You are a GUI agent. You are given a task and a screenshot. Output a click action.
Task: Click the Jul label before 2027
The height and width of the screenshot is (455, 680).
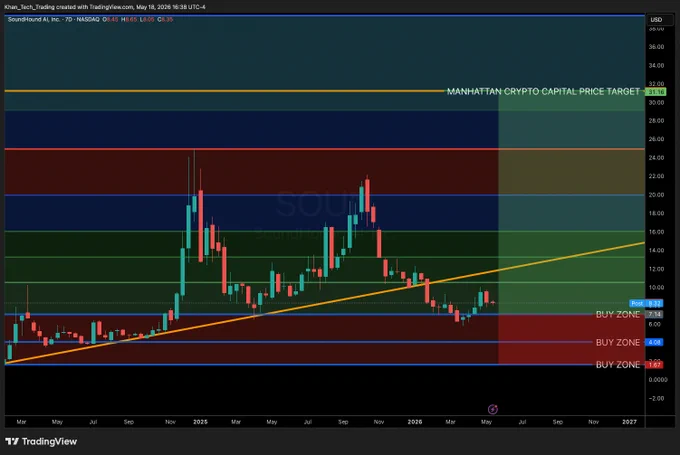(522, 422)
